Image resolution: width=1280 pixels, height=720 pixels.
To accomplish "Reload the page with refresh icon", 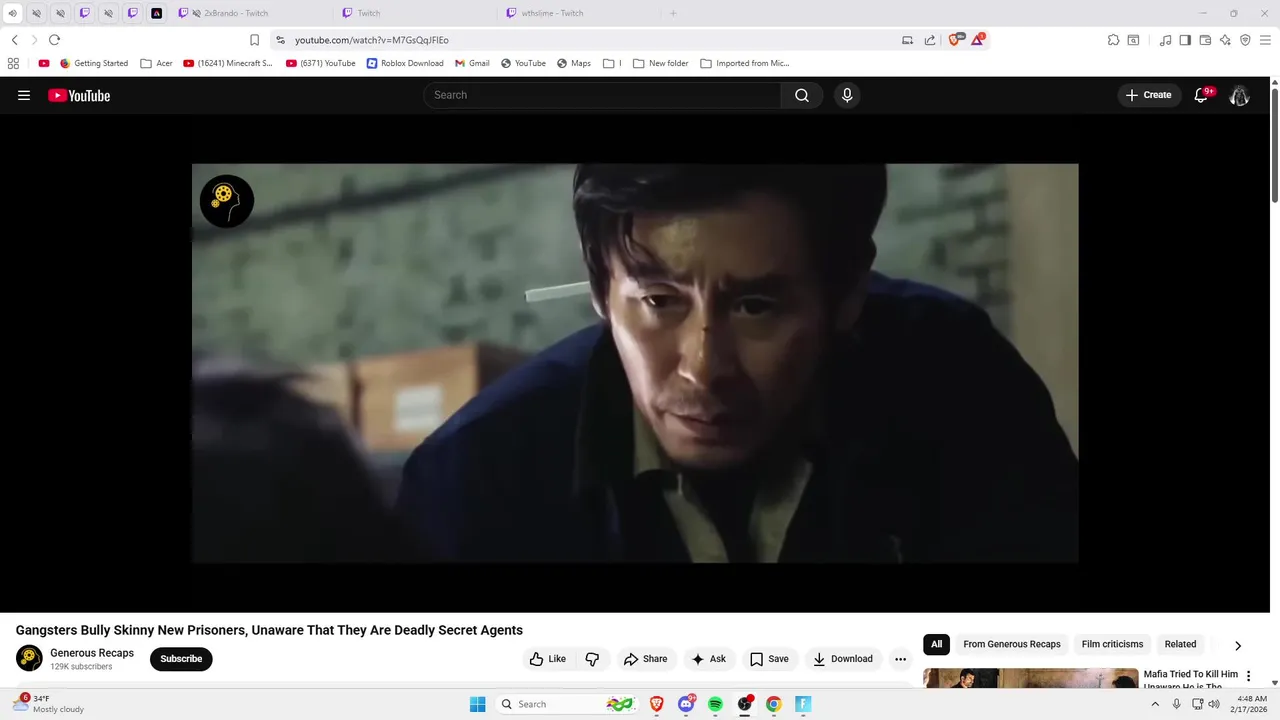I will click(54, 40).
